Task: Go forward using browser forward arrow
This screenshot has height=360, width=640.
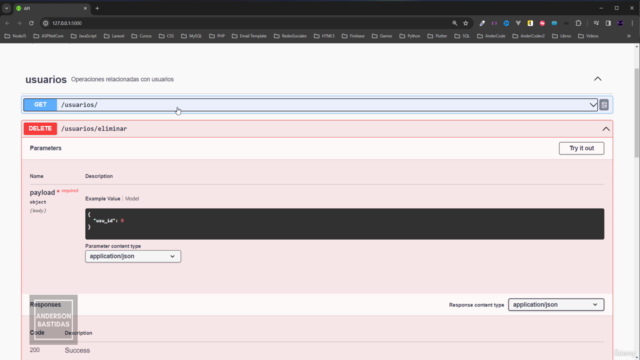Action: pos(19,23)
